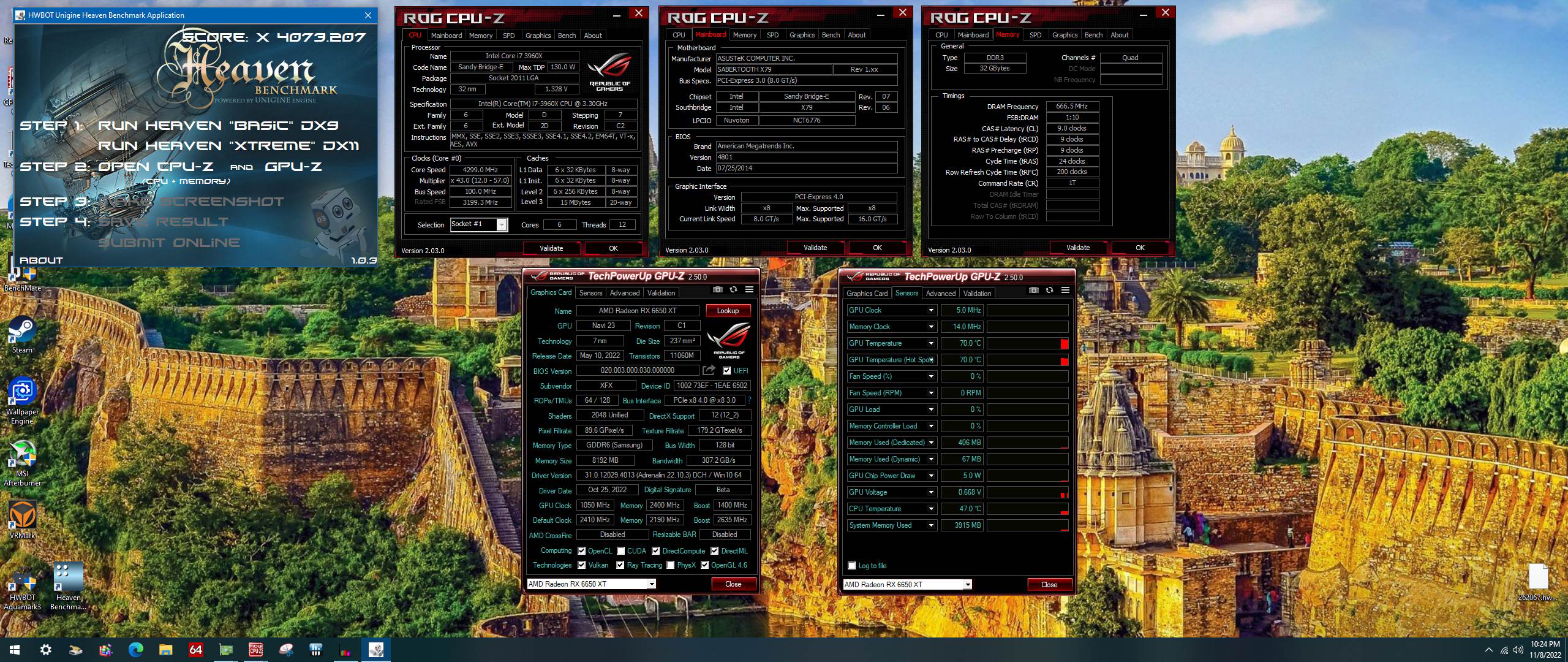1568x662 pixels.
Task: Open the hamburger menu in GPU-Z Sensors window
Action: pyautogui.click(x=1065, y=291)
